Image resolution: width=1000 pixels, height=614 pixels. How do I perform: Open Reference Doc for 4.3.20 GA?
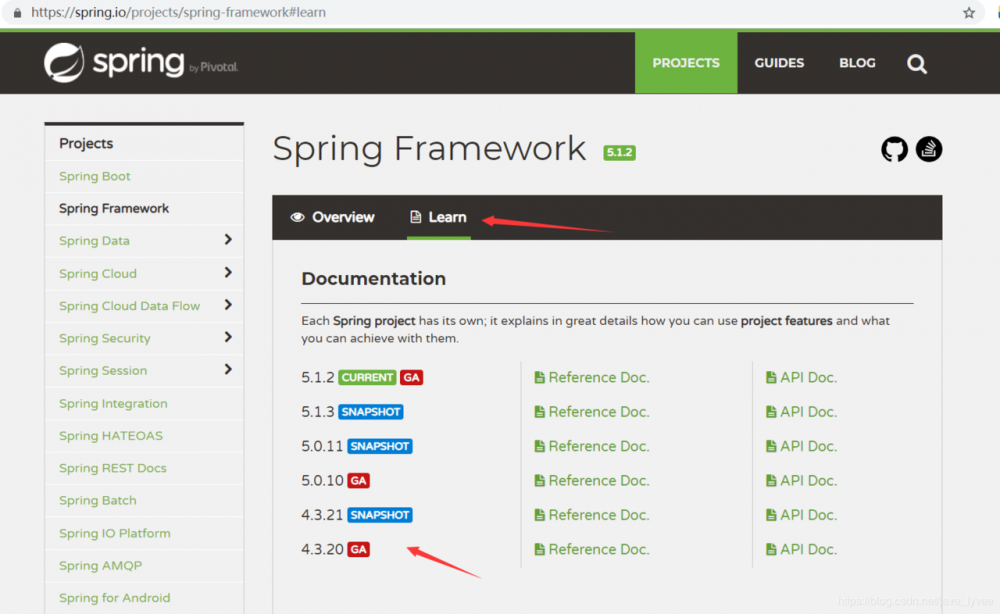pyautogui.click(x=592, y=550)
